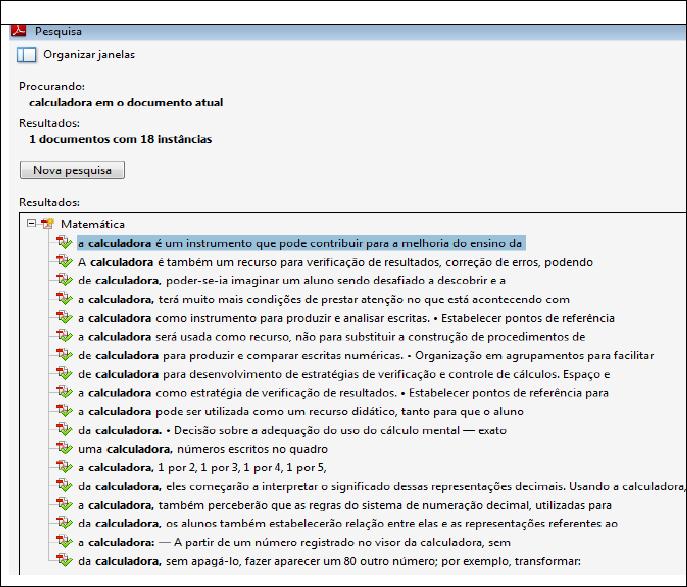Screen dimensions: 687x587
Task: Click result icon for 'A partir de um número registrado'
Action: pyautogui.click(x=64, y=542)
